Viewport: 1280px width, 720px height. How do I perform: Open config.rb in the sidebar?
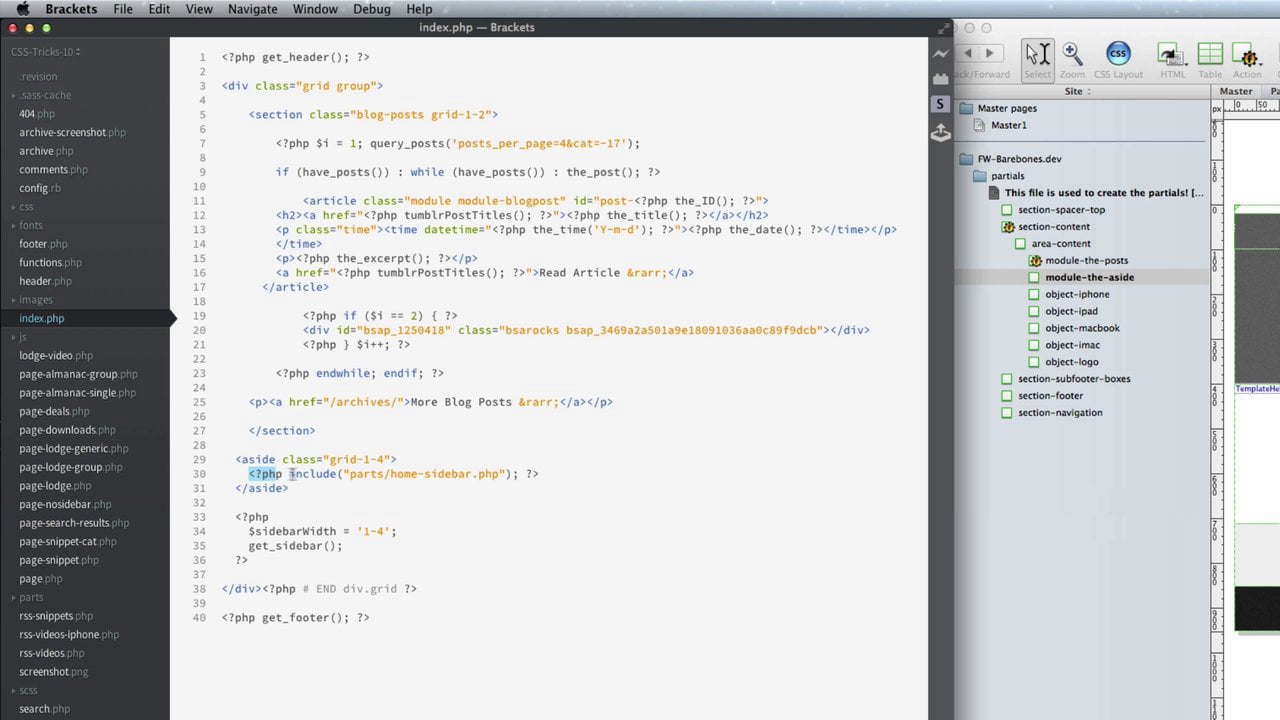pos(40,188)
